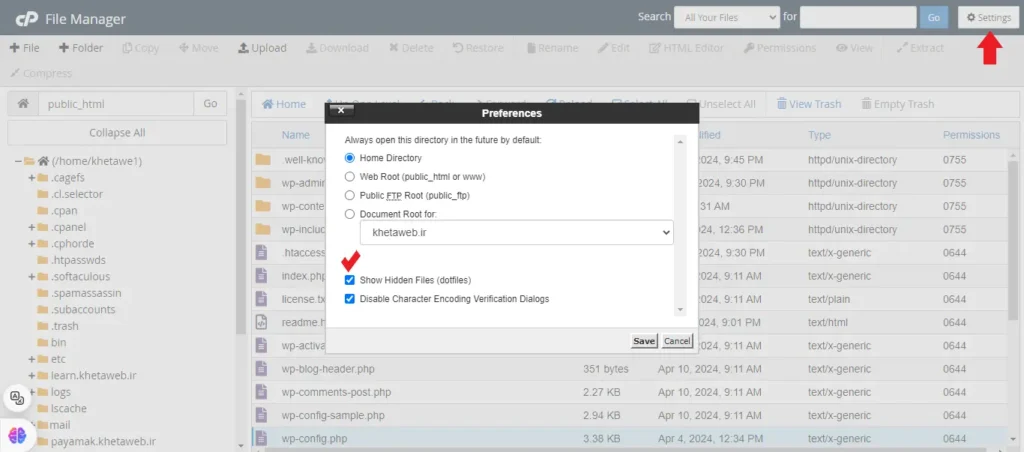The width and height of the screenshot is (1024, 452).
Task: Create a new folder with + Folder
Action: pos(81,48)
